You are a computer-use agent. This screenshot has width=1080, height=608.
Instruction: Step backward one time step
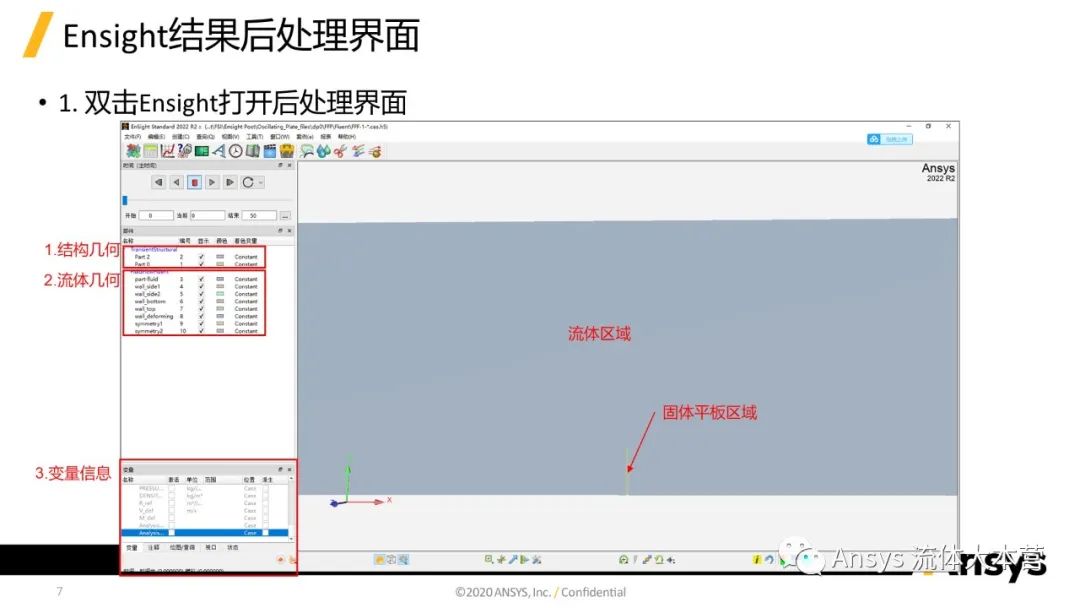(x=176, y=182)
